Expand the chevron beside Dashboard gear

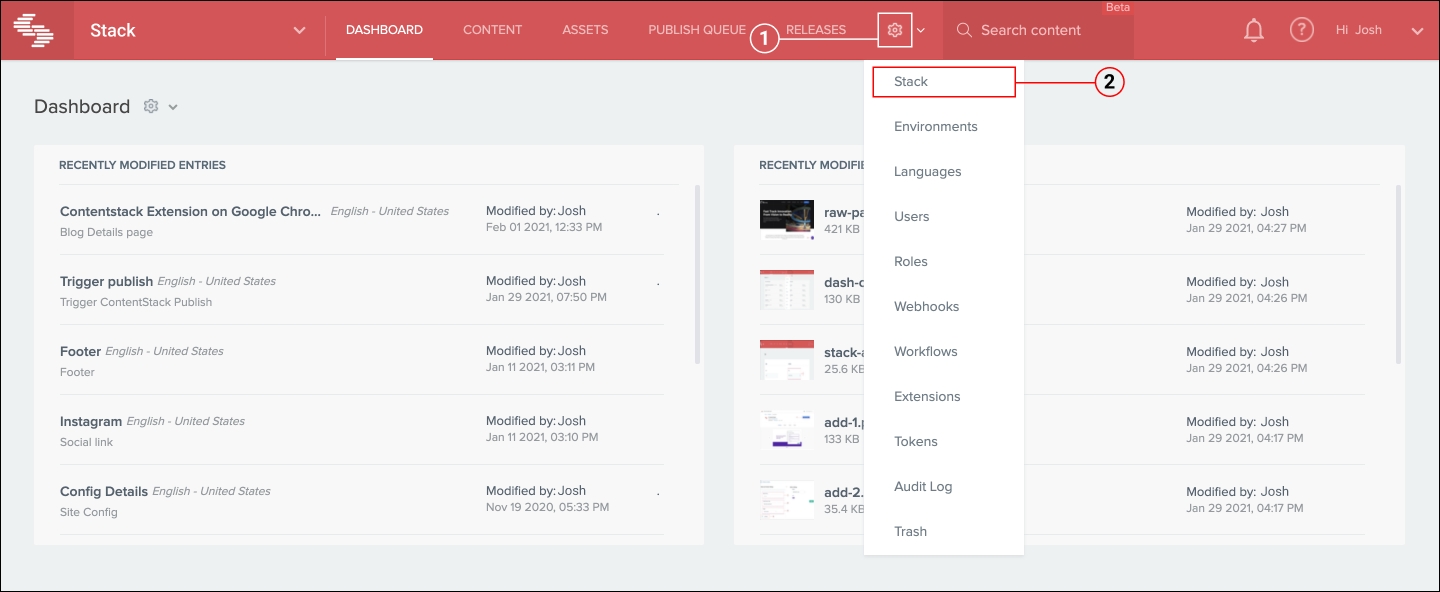173,107
